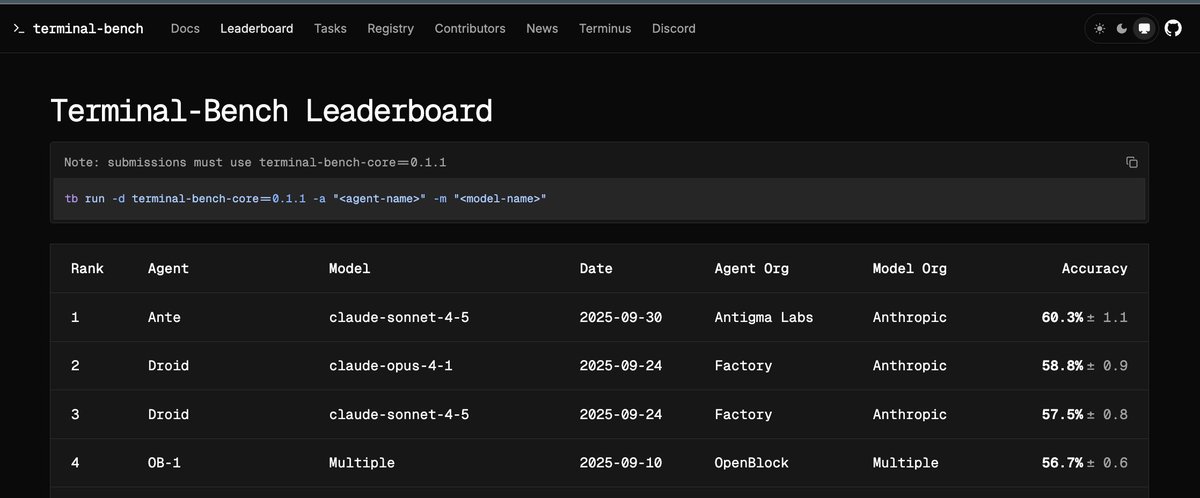Click the 60.3% accuracy value
The width and height of the screenshot is (1200, 498).
tap(1062, 317)
